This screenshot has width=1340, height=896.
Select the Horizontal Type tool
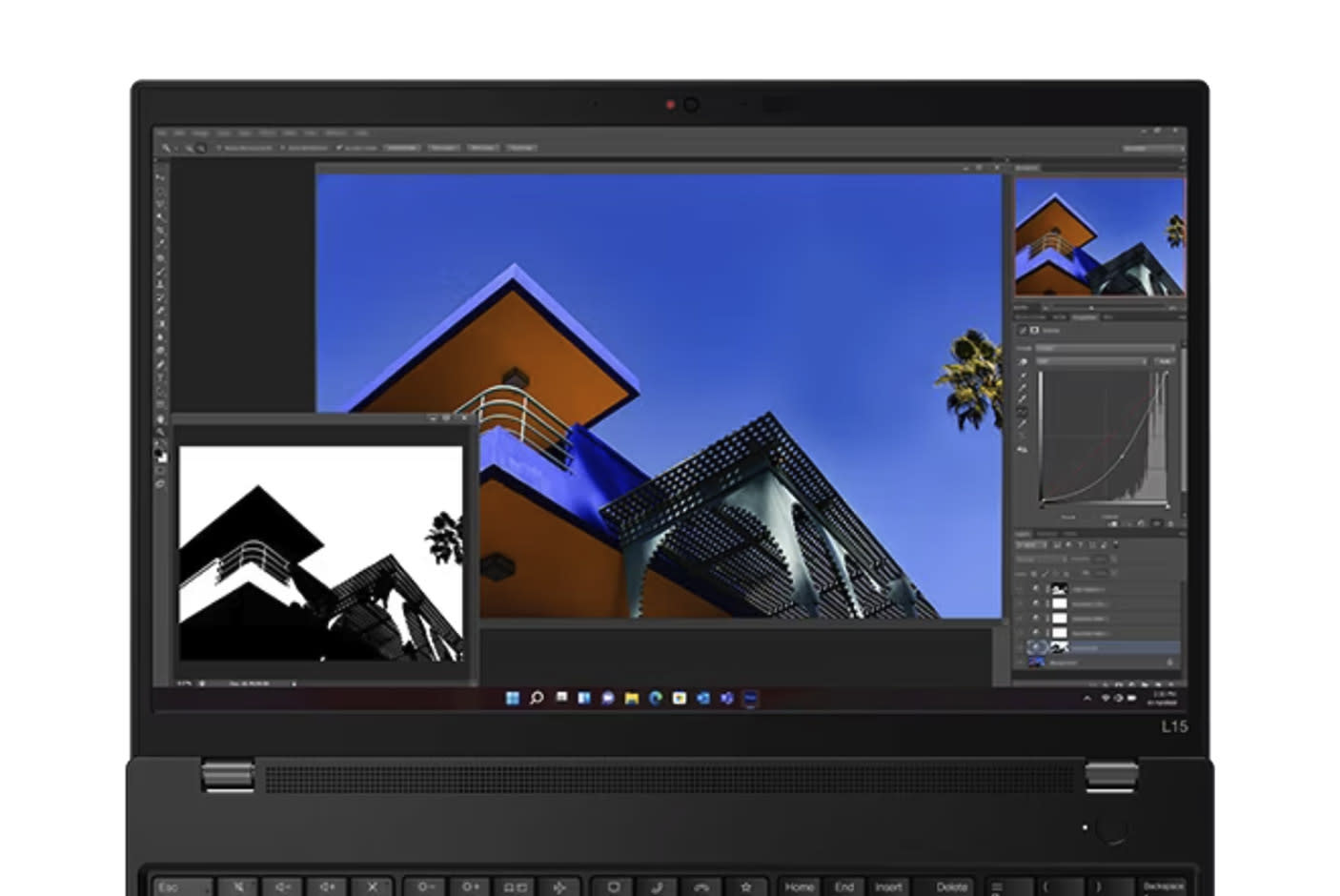[160, 377]
